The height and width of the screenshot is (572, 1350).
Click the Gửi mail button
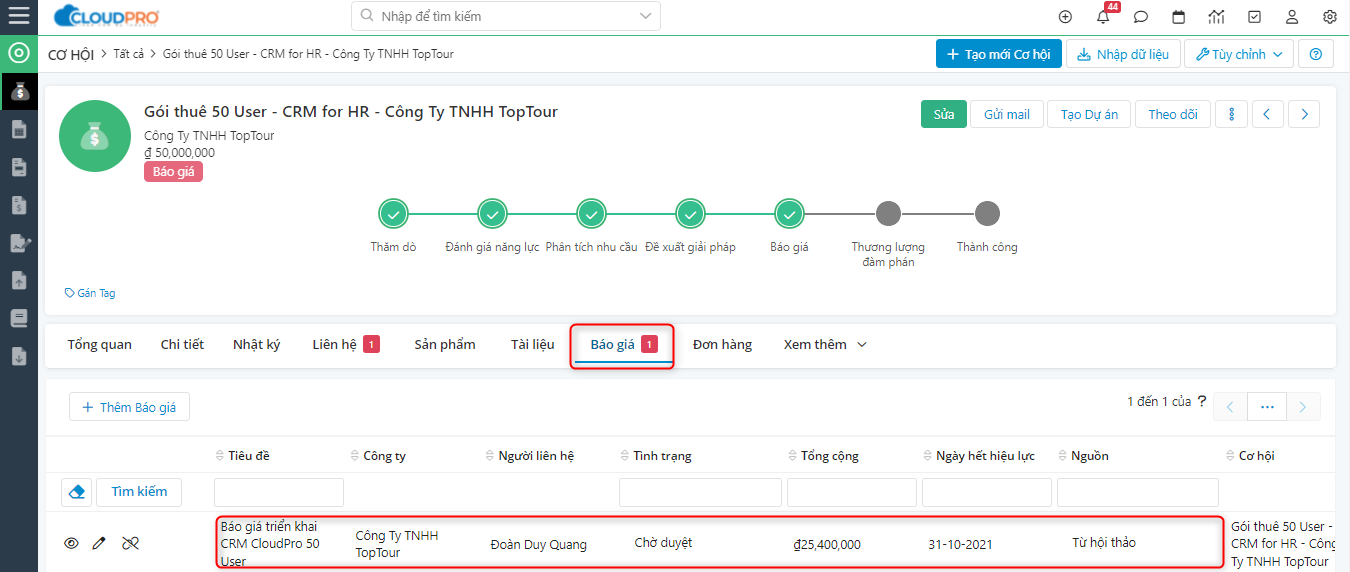1007,114
